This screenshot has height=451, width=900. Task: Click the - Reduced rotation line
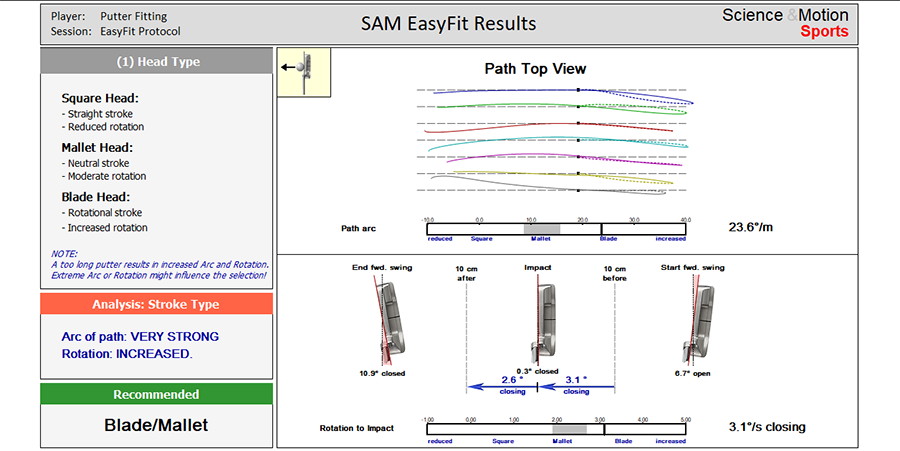coord(103,127)
